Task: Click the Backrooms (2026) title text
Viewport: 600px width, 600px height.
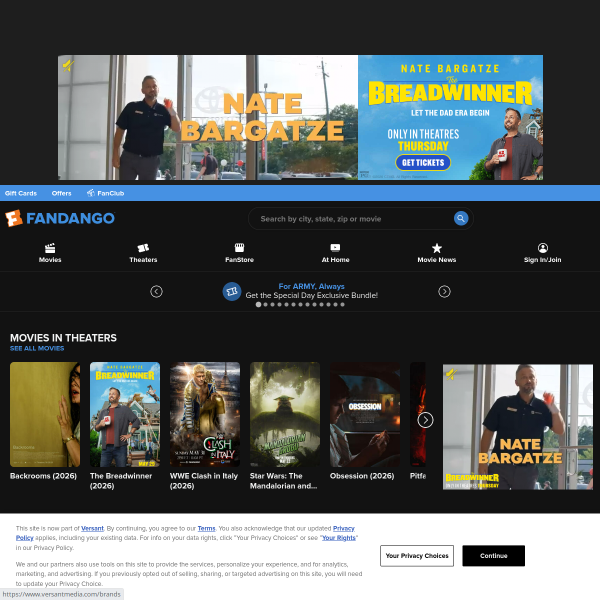Action: point(43,476)
